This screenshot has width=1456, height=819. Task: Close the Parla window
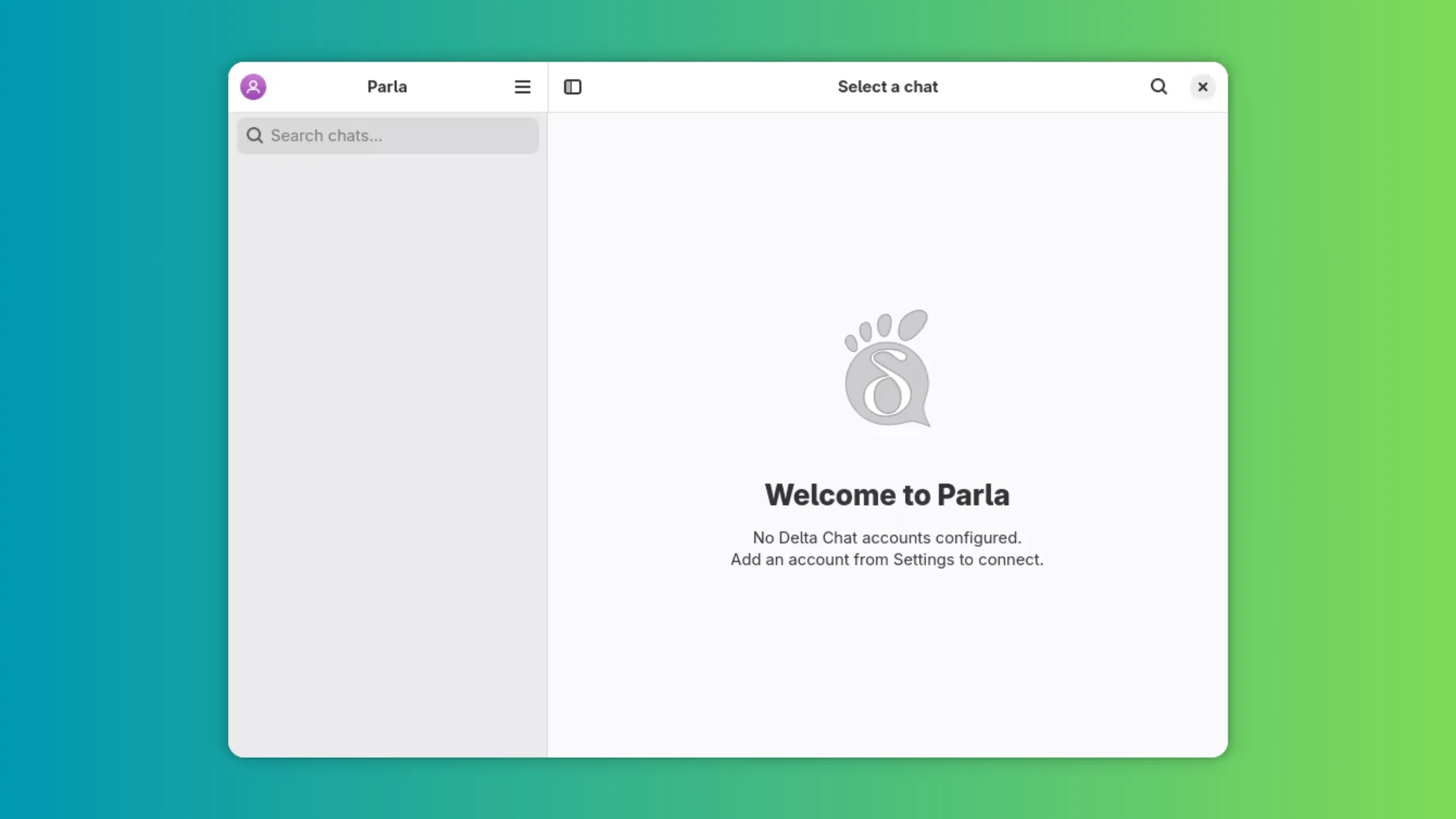coord(1203,86)
